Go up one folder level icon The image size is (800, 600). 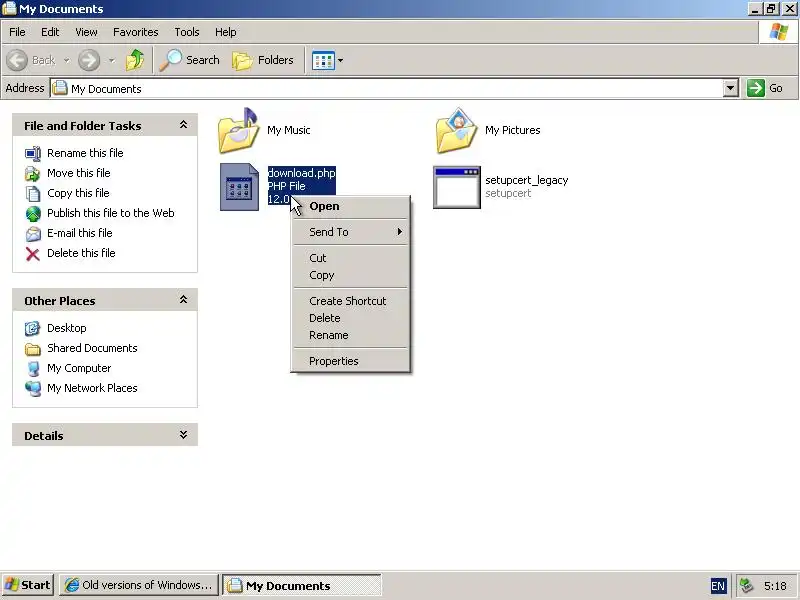pyautogui.click(x=135, y=60)
